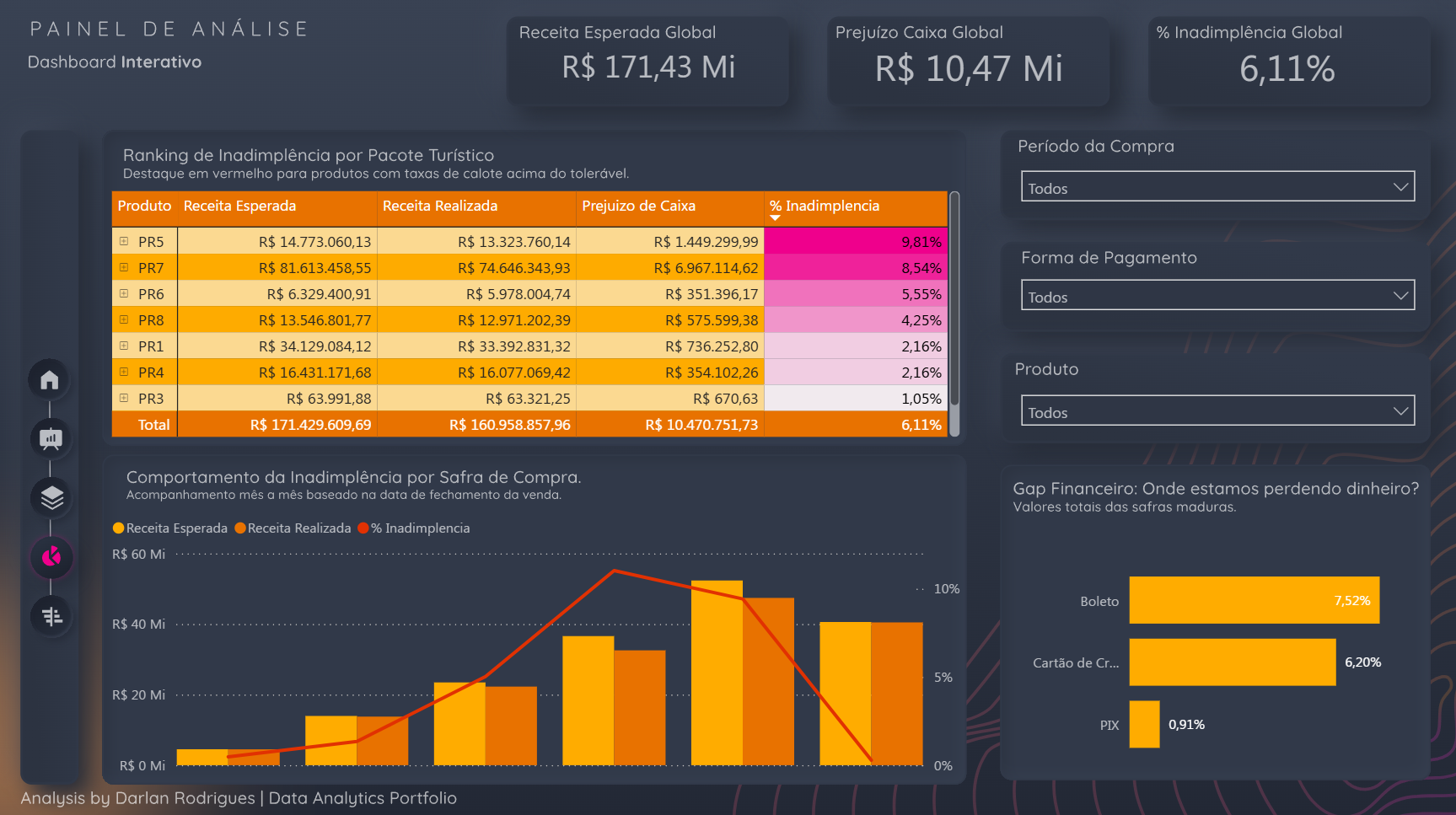The image size is (1456, 815).
Task: Open the presentation chart page in sidebar
Action: (51, 438)
